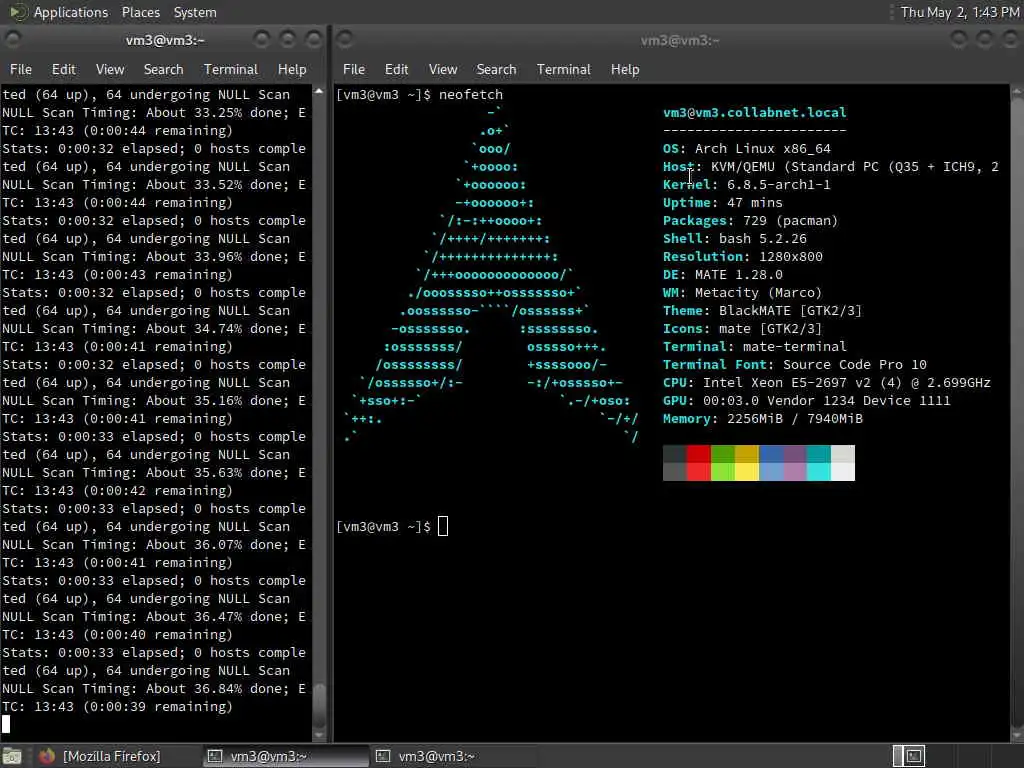Open Terminal menu in left terminal window
The width and height of the screenshot is (1024, 768).
coord(231,69)
